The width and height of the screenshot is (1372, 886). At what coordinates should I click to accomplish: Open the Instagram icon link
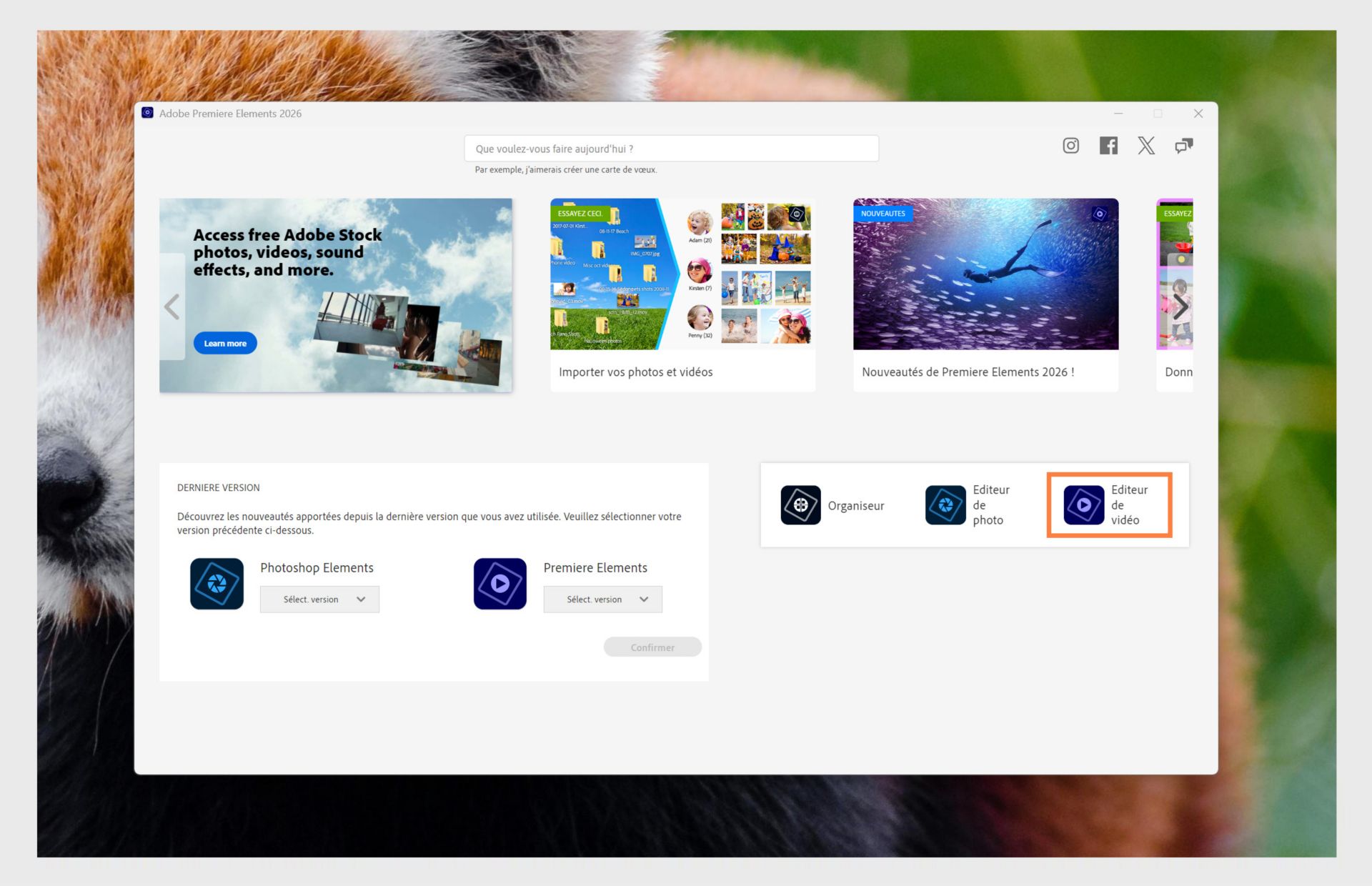(x=1070, y=146)
